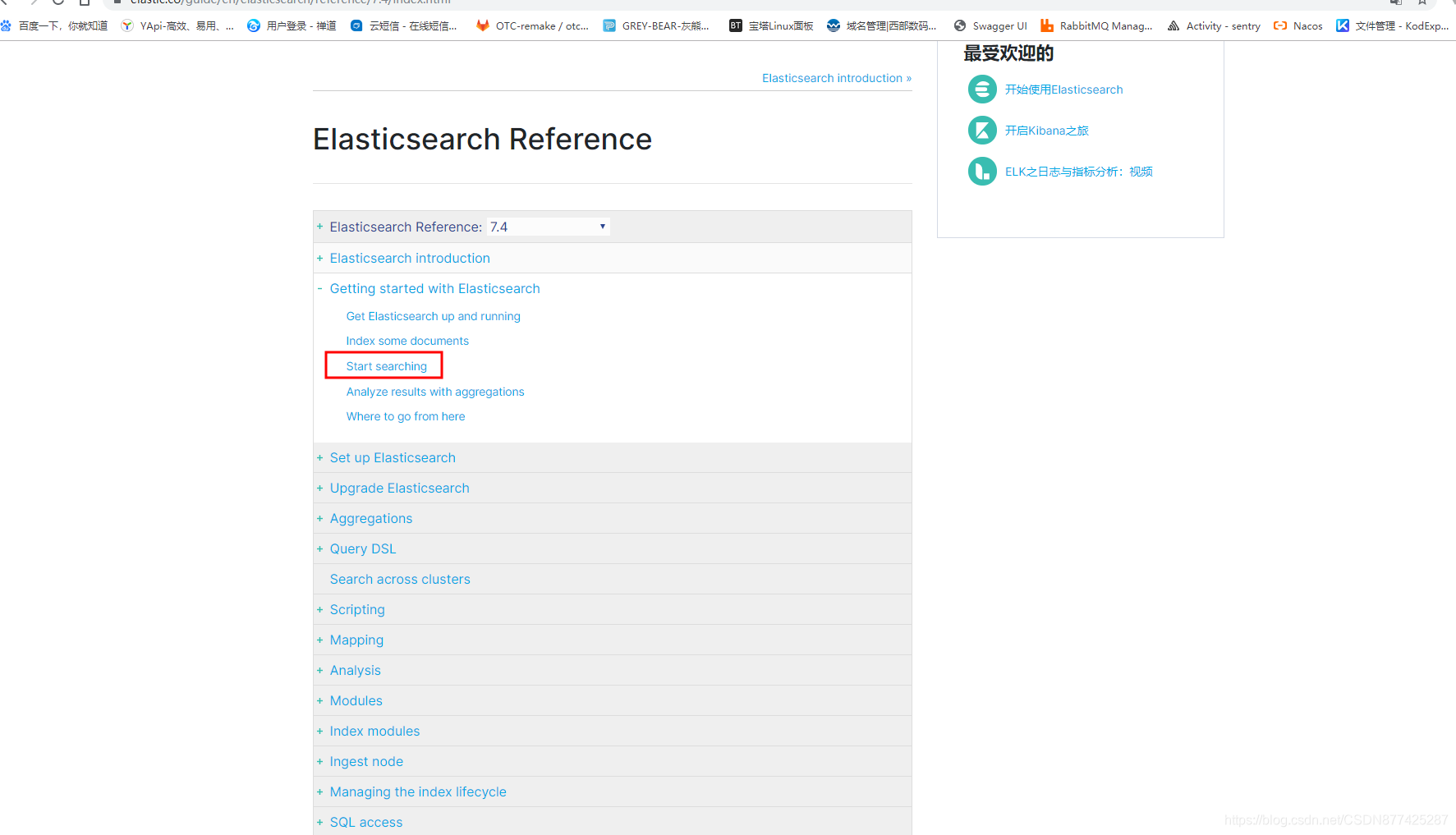The width and height of the screenshot is (1456, 835).
Task: Open the Index modules link
Action: click(374, 731)
